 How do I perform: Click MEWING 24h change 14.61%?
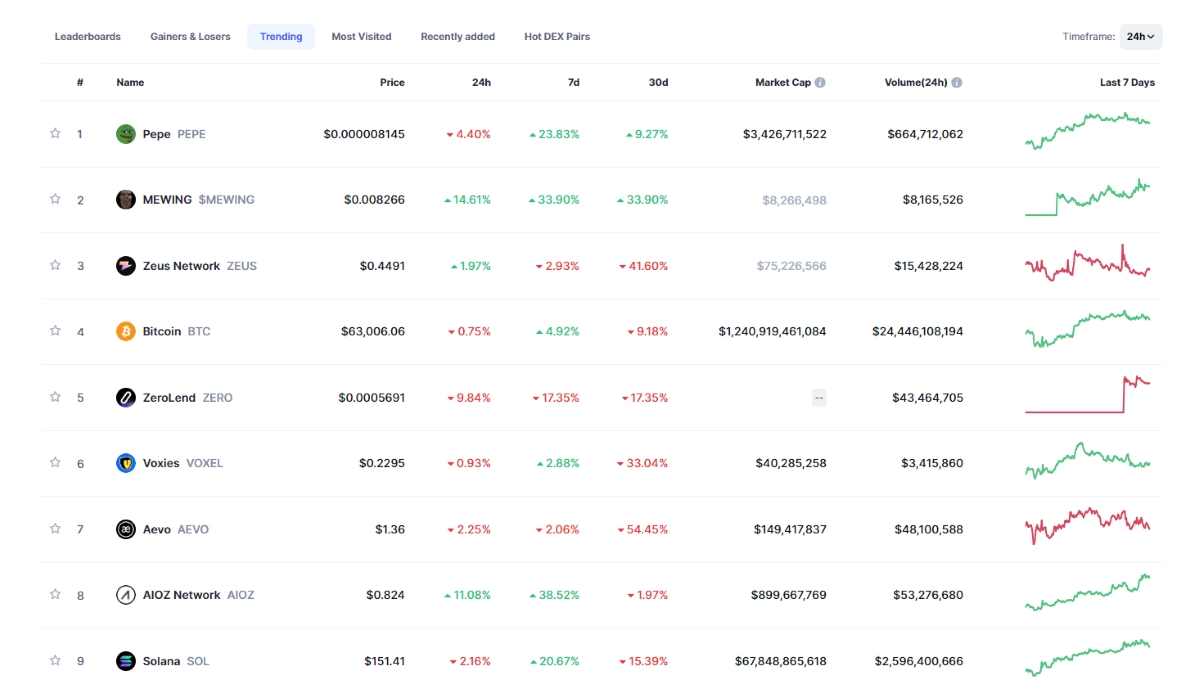468,200
